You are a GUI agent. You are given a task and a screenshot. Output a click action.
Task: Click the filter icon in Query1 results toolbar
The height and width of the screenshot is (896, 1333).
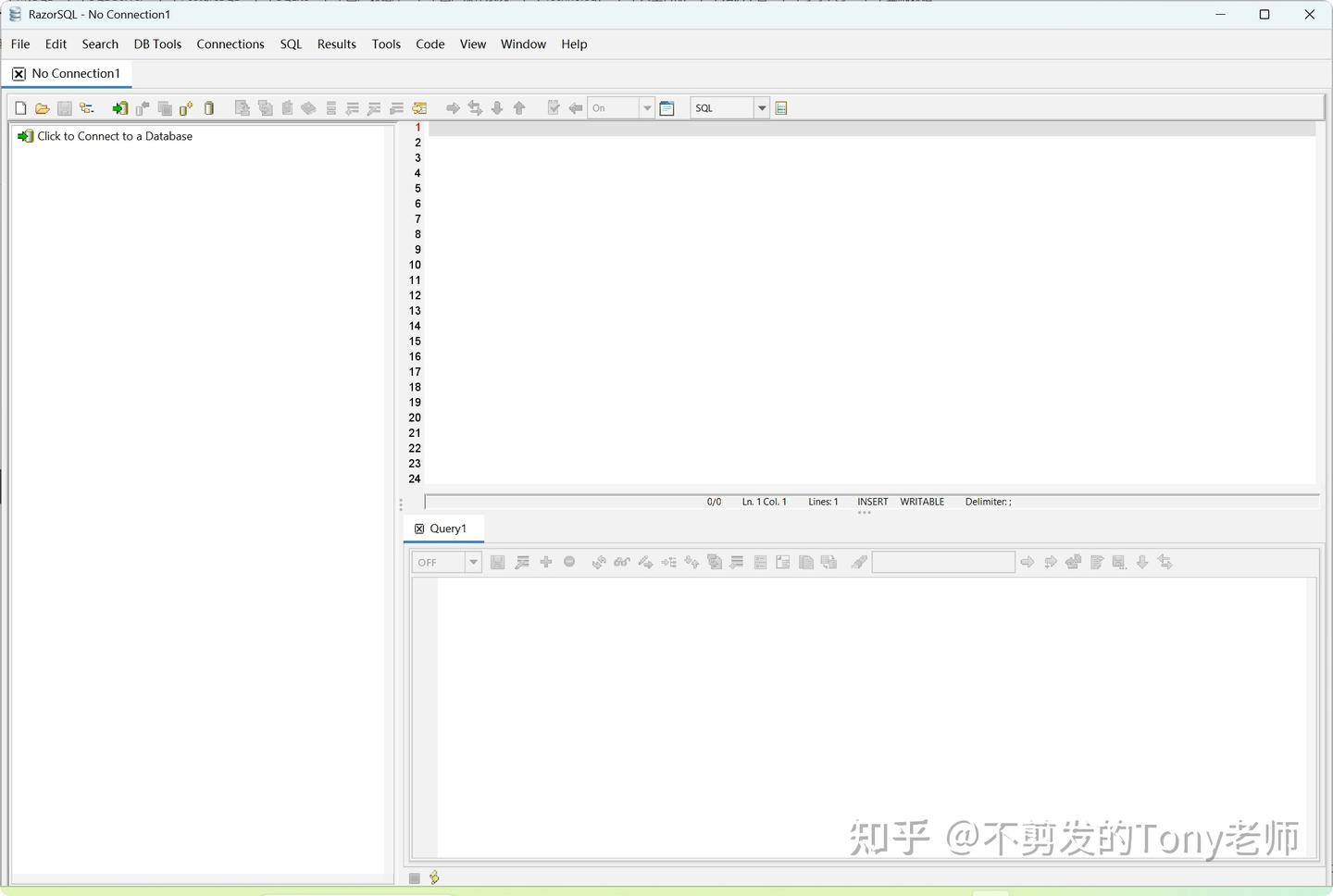point(522,562)
